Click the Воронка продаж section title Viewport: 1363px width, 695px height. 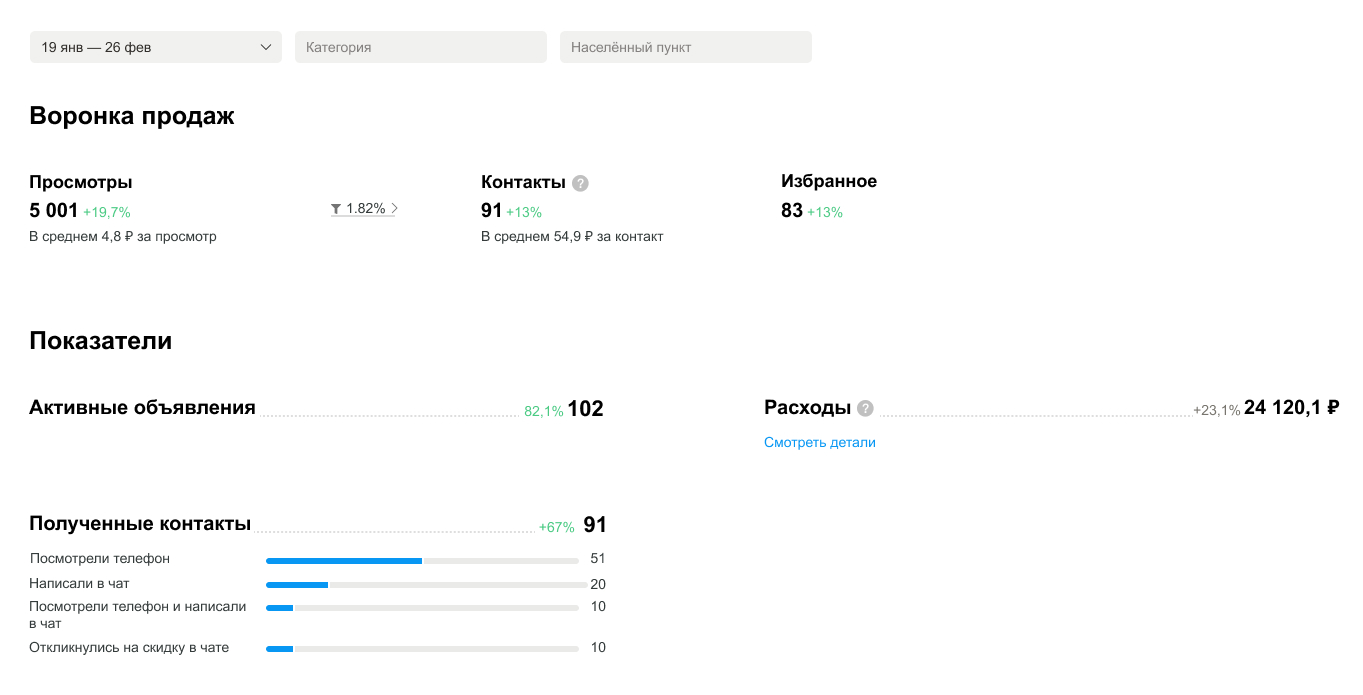tap(132, 116)
